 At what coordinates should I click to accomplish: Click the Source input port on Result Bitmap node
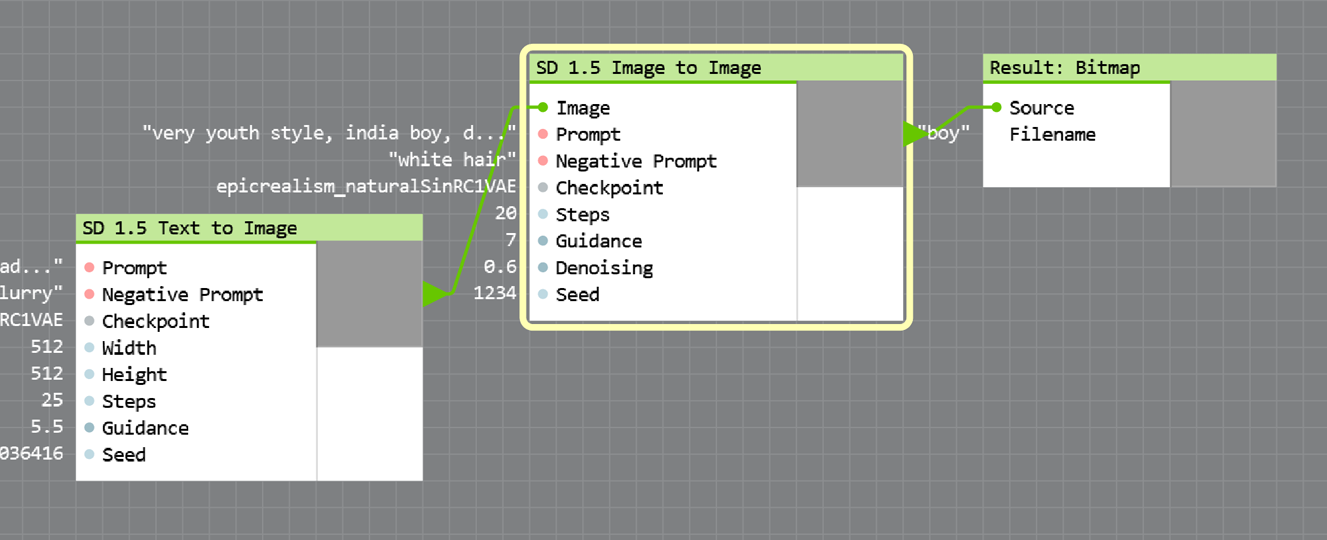pos(996,108)
